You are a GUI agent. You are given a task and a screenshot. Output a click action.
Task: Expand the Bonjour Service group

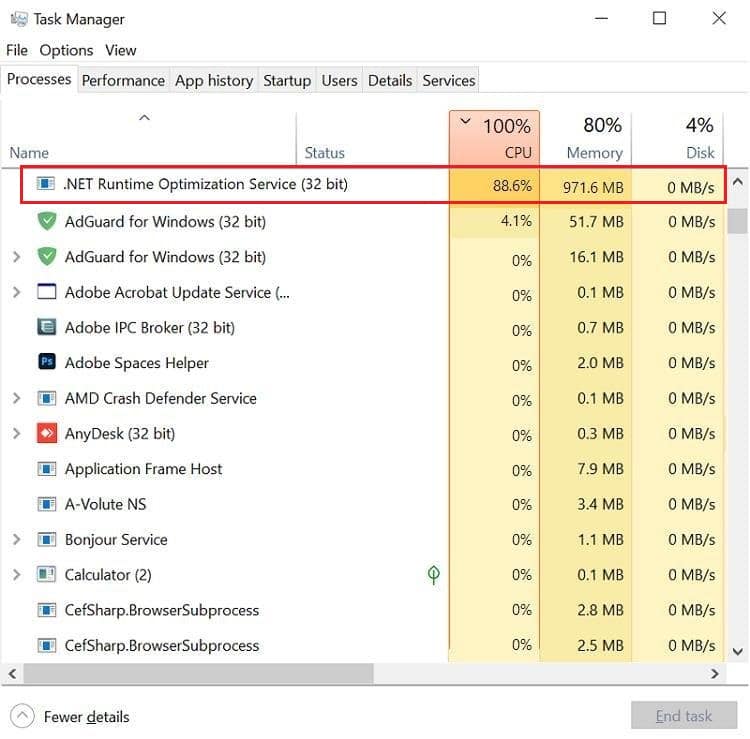[x=17, y=540]
